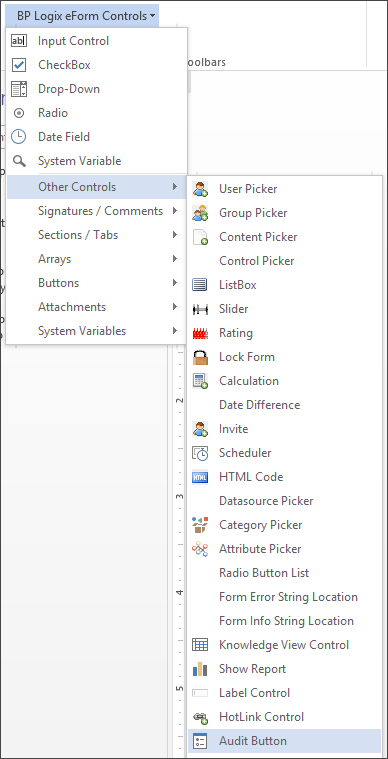Image resolution: width=388 pixels, height=759 pixels.
Task: Click the Slider text label
Action: pos(234,309)
